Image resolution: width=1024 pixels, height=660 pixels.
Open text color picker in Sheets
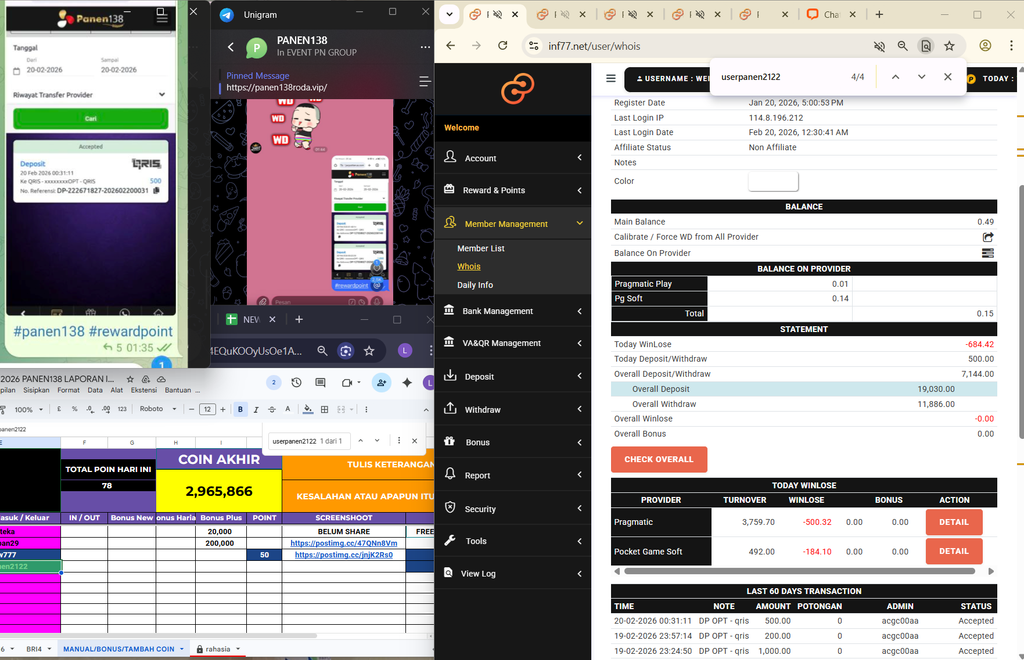coord(287,409)
